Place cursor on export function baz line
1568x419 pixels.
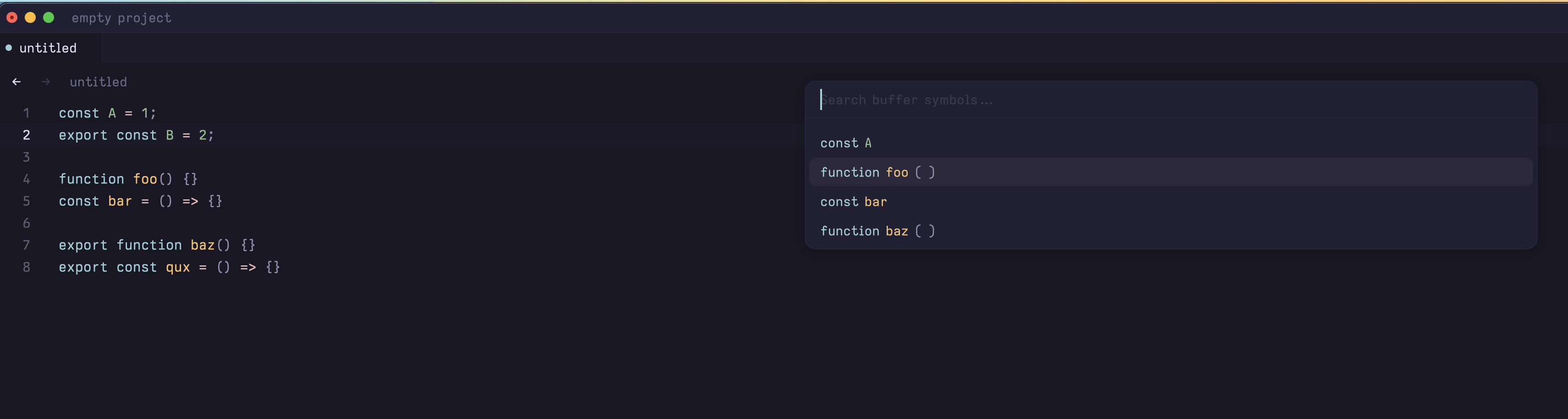tap(156, 245)
